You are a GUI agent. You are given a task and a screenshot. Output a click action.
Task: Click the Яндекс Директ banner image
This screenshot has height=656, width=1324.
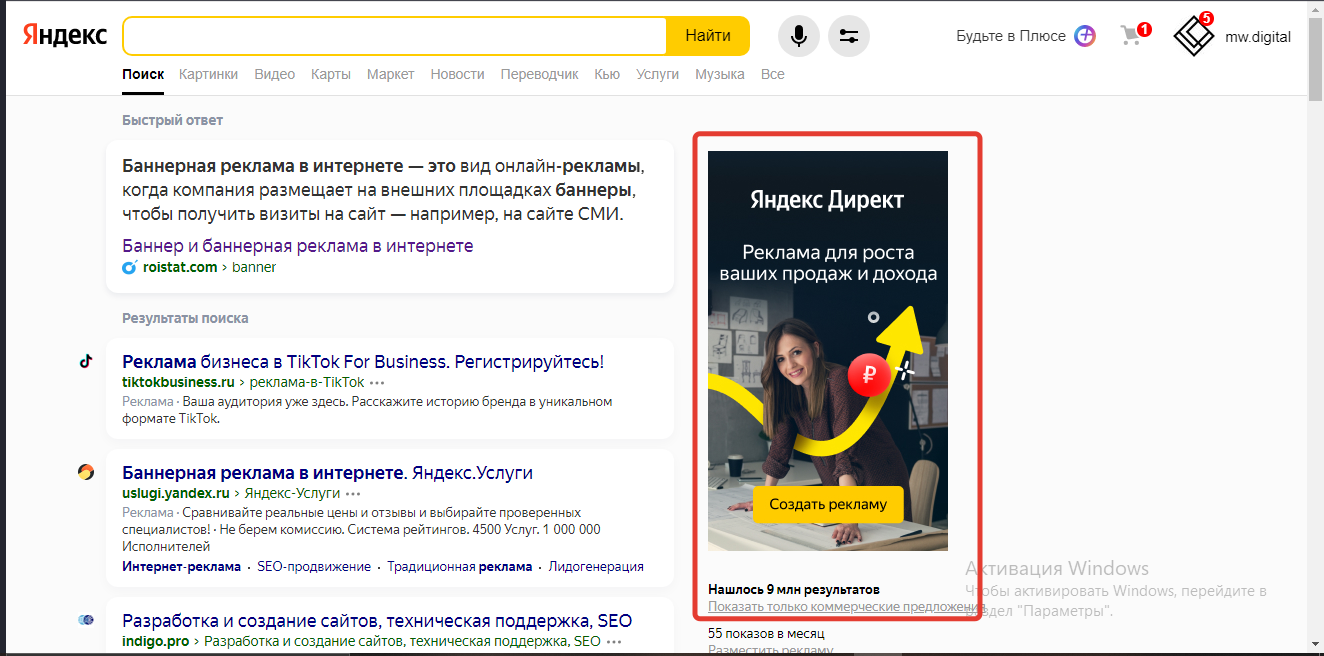point(828,351)
